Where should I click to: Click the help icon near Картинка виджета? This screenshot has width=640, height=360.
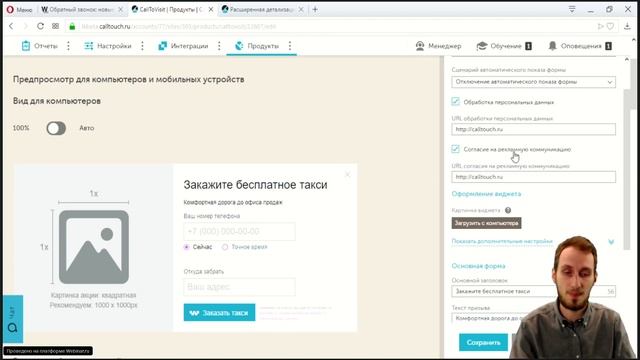(x=508, y=211)
